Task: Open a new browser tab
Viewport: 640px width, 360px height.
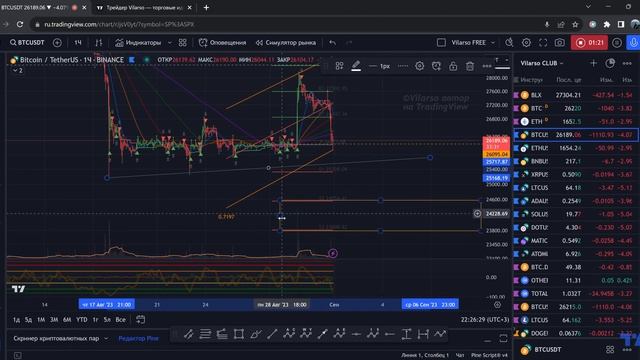Action: pos(206,7)
